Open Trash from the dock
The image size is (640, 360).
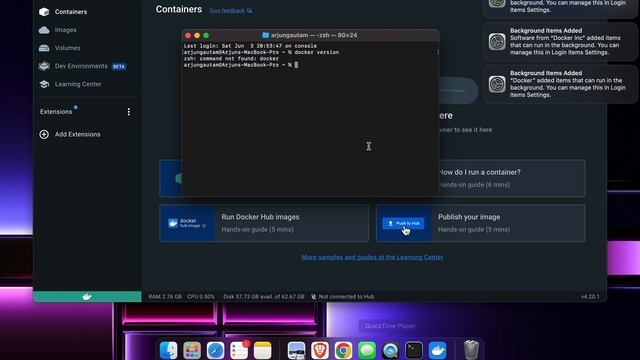(x=471, y=350)
